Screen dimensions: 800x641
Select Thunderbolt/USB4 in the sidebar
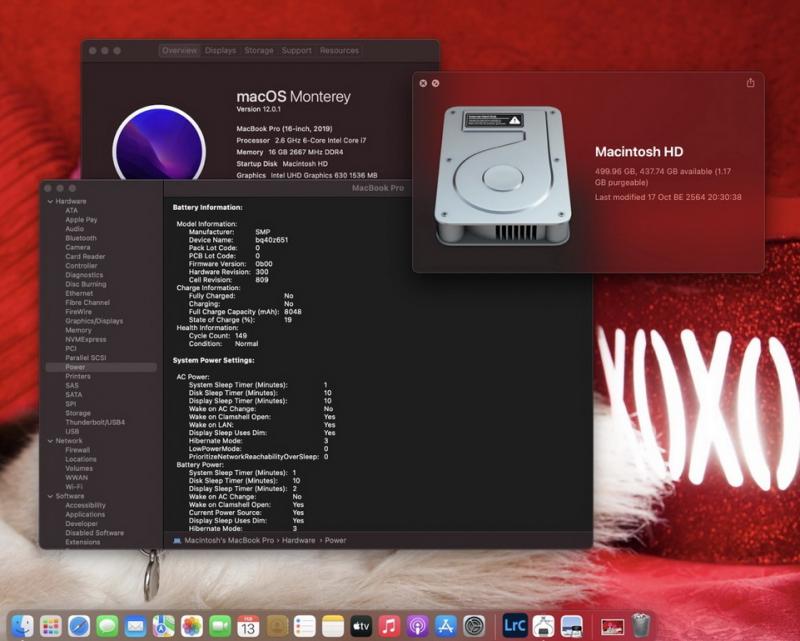coord(95,422)
